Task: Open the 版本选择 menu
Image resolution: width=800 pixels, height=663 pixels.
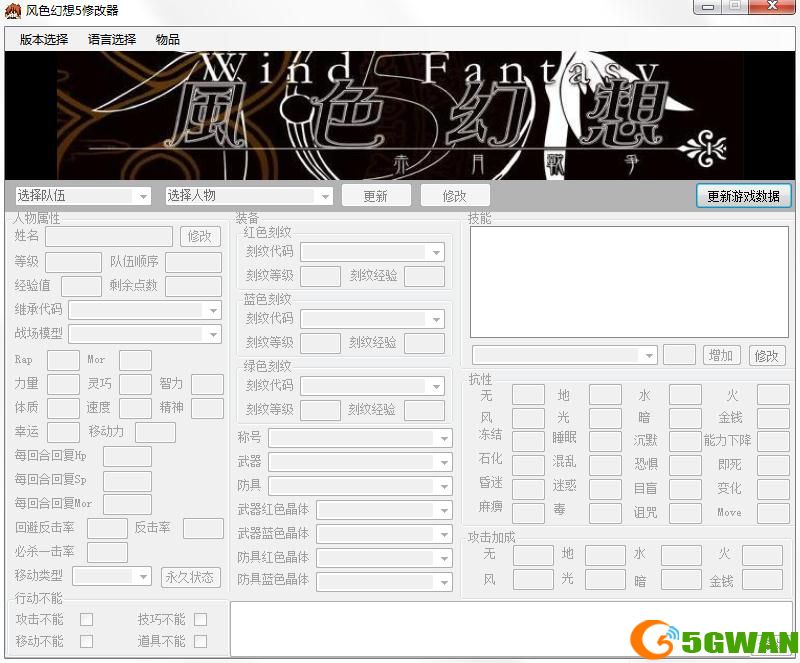Action: tap(44, 39)
